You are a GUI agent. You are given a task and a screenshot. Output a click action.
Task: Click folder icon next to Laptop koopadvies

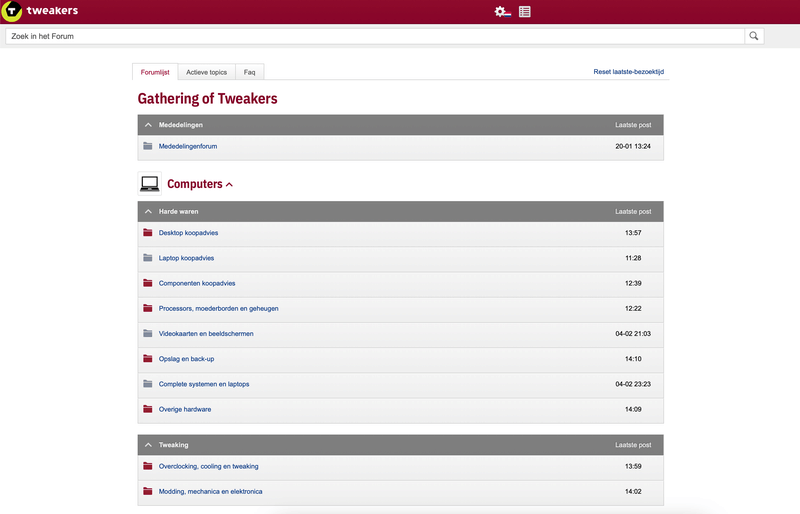point(148,258)
